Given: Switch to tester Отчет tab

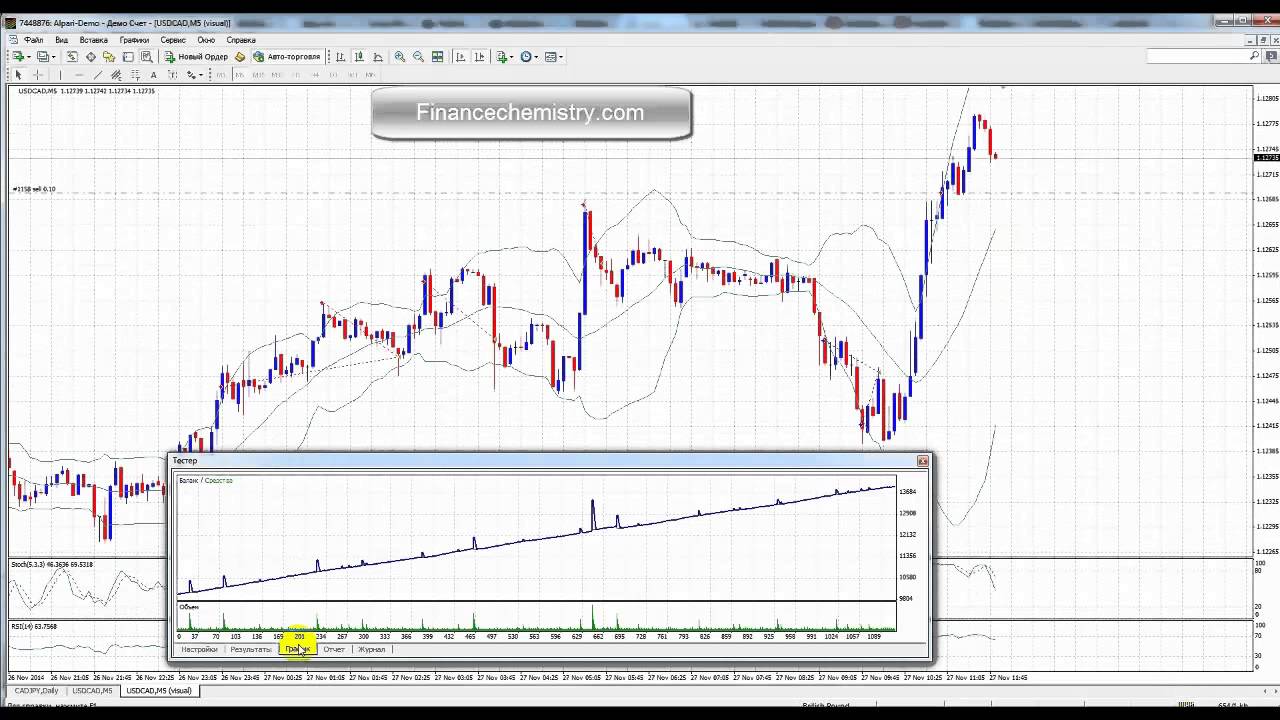Looking at the screenshot, I should [x=334, y=649].
